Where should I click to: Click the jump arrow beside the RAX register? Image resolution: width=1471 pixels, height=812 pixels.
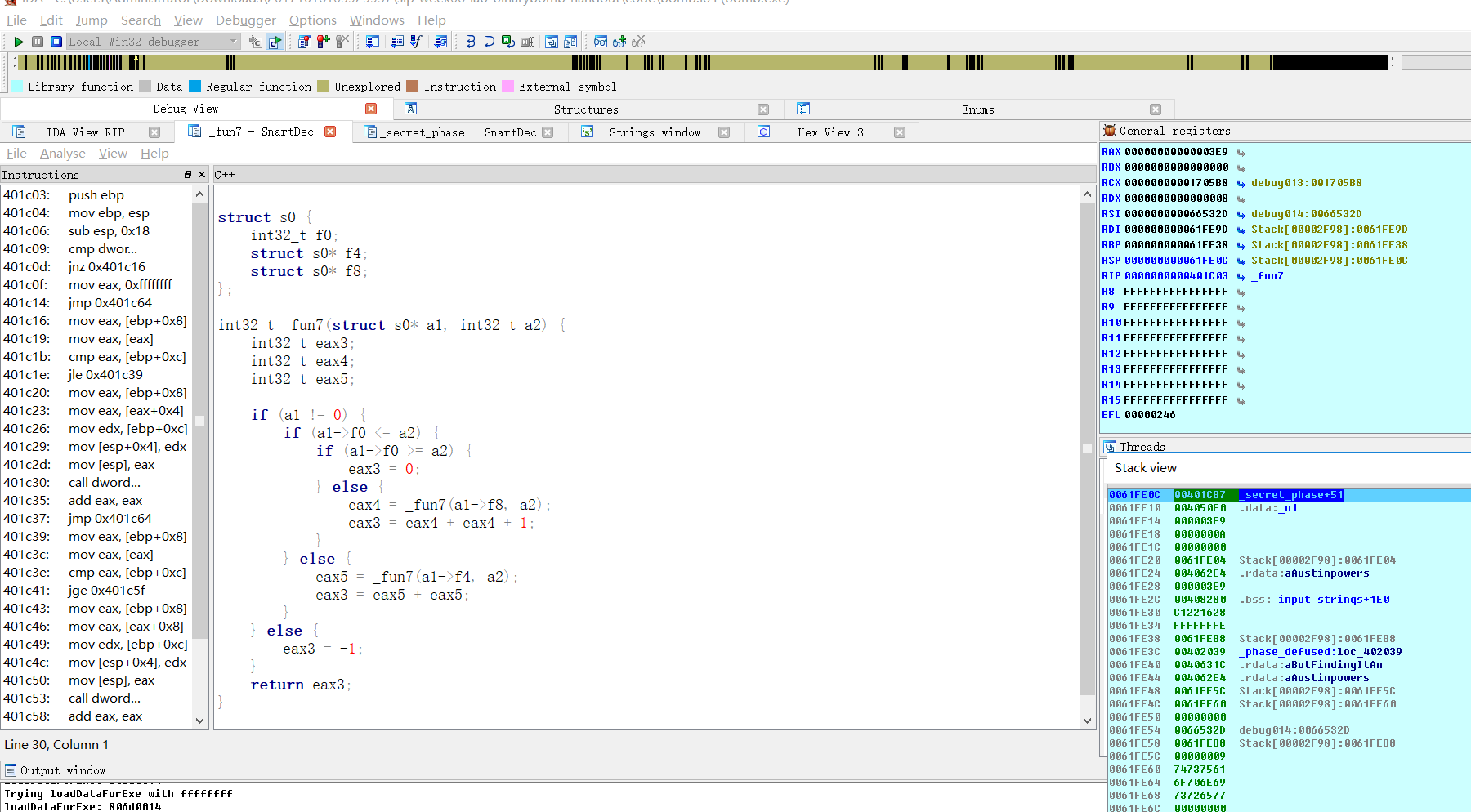(1241, 153)
